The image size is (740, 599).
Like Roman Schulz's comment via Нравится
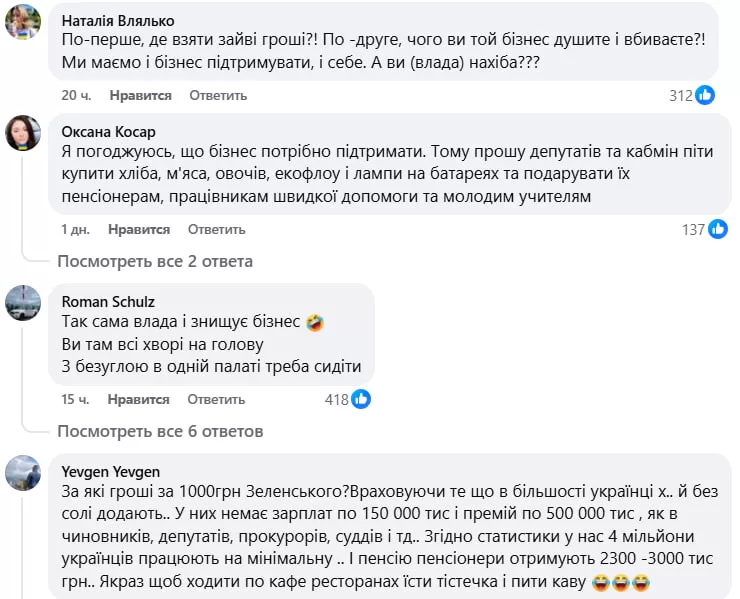click(140, 400)
